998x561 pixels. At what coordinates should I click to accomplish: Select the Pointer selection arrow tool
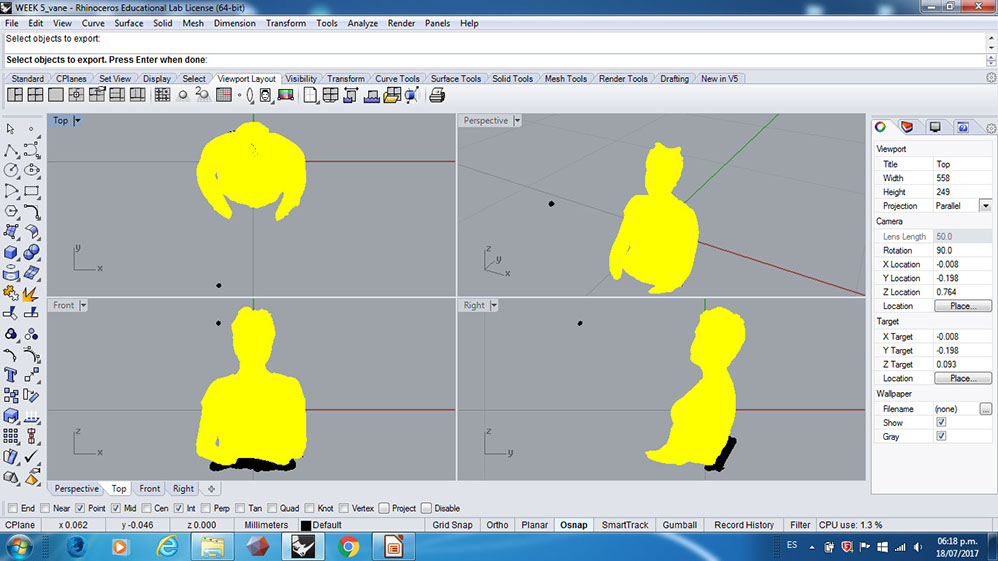11,129
